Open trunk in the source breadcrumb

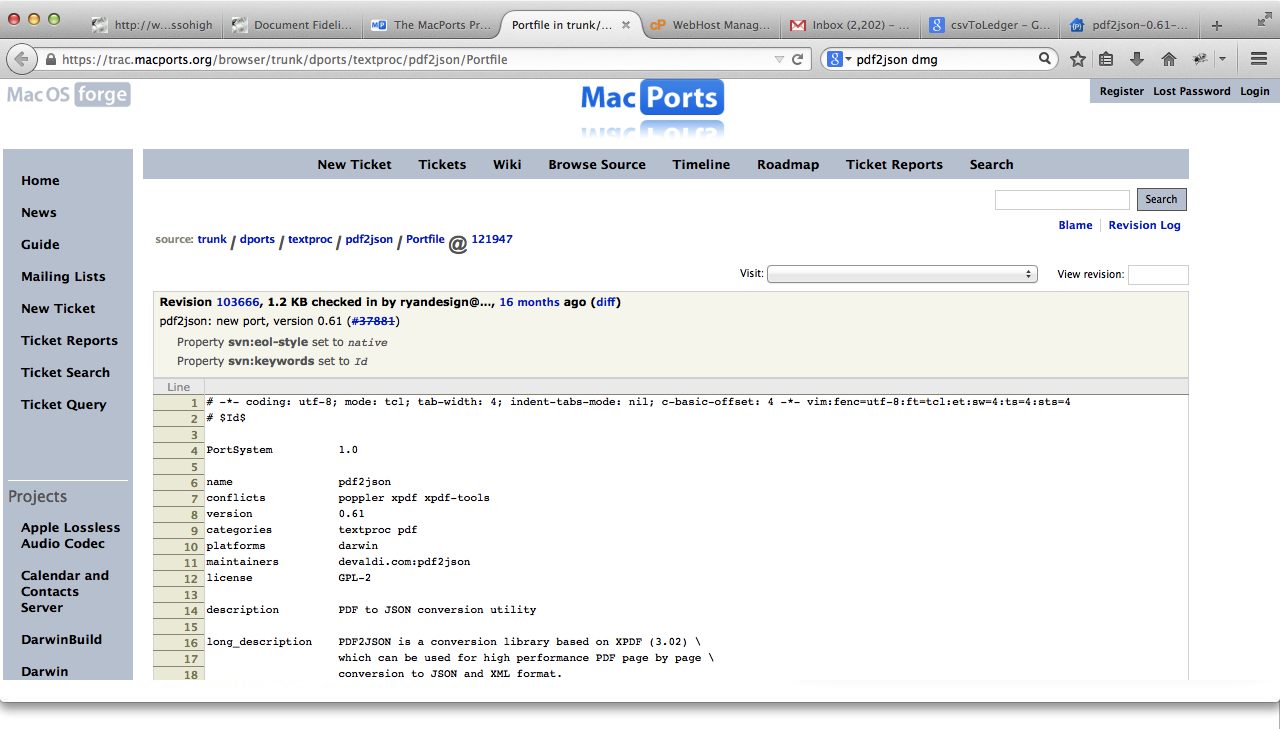click(212, 239)
